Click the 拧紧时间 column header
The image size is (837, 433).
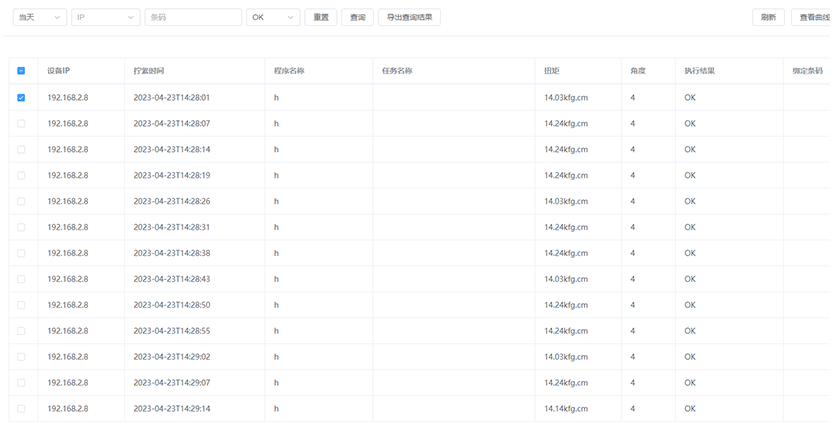[x=149, y=71]
